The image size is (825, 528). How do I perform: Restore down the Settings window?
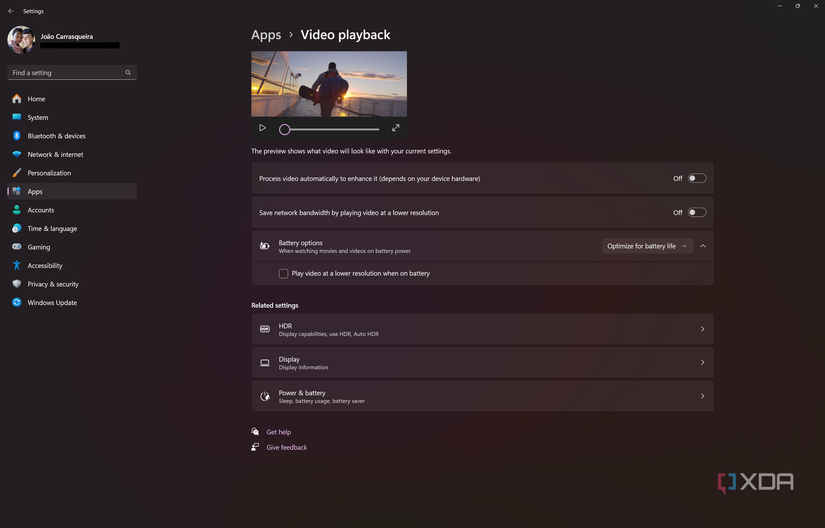point(798,6)
